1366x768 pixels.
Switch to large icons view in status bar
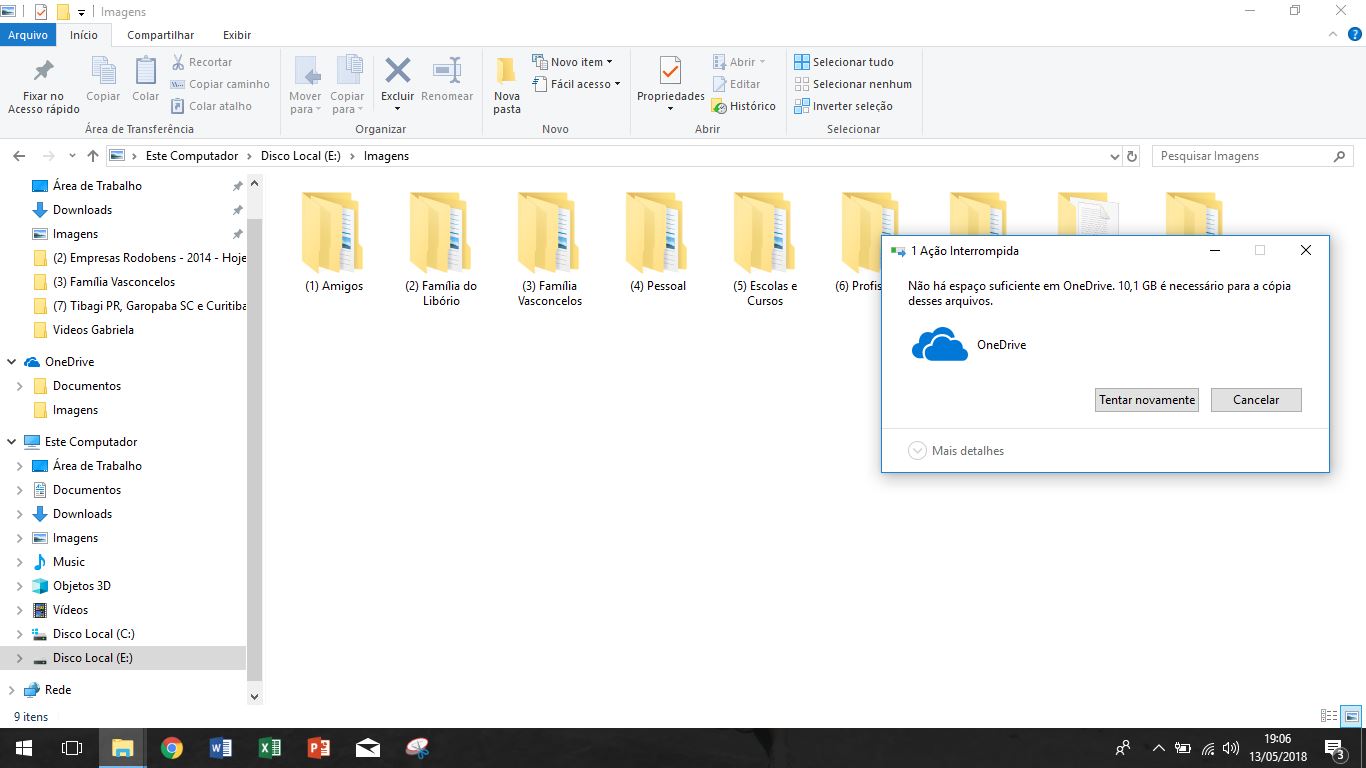point(1351,716)
